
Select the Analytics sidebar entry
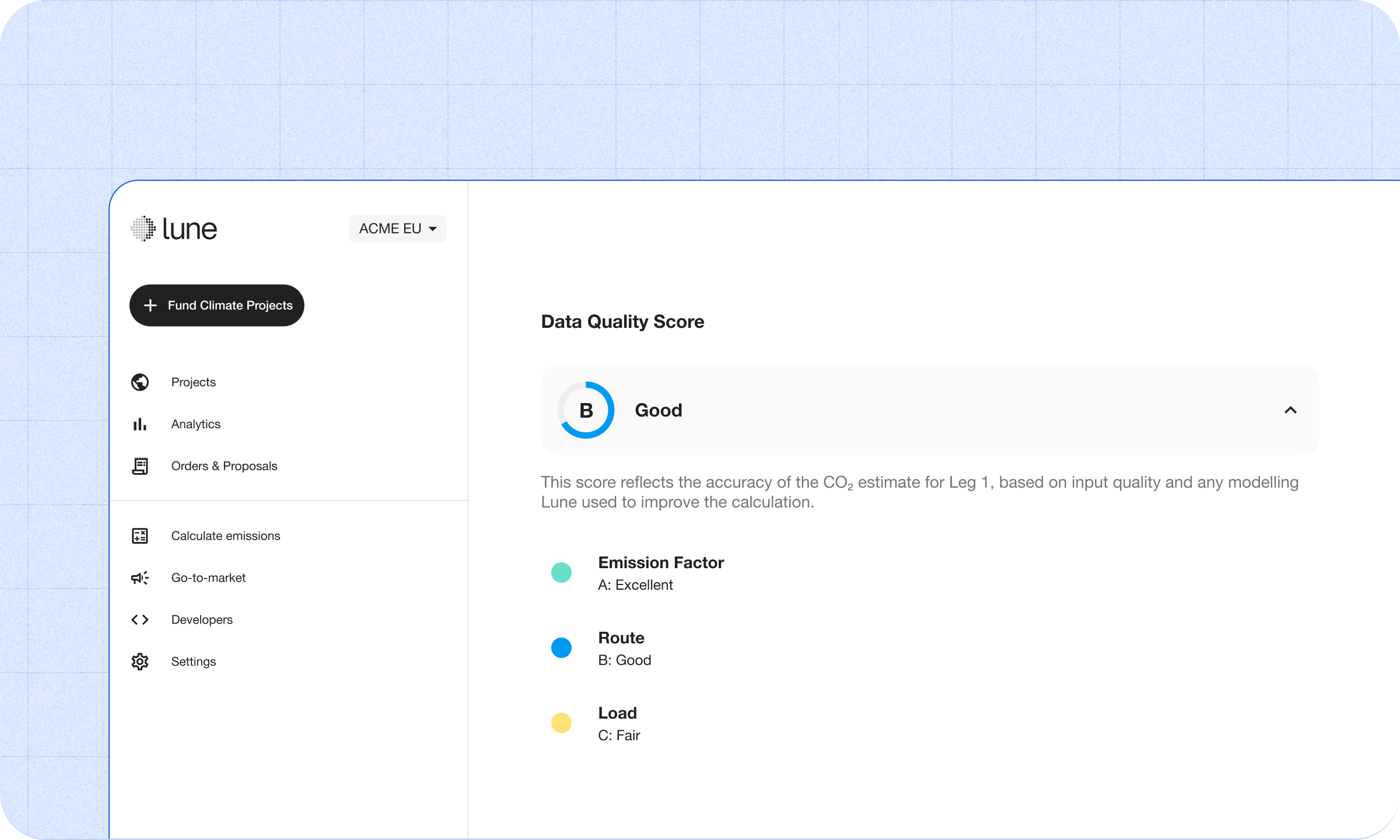(196, 424)
